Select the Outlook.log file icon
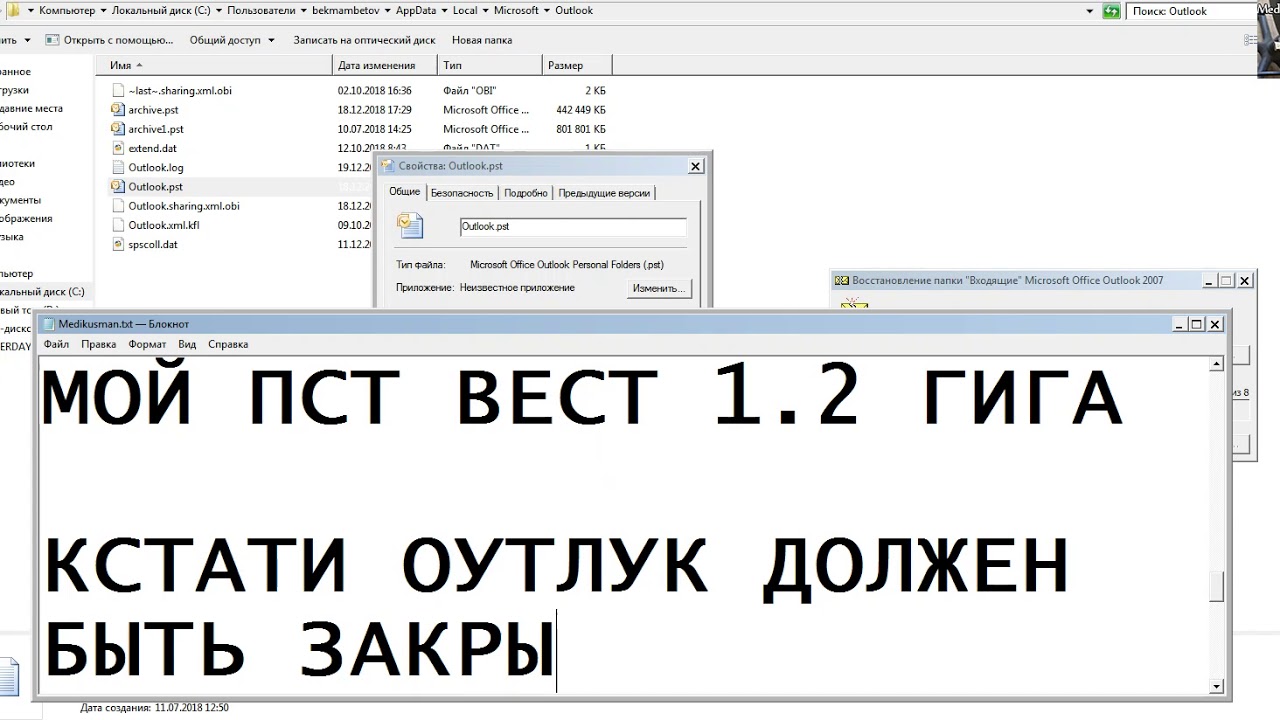 point(117,167)
